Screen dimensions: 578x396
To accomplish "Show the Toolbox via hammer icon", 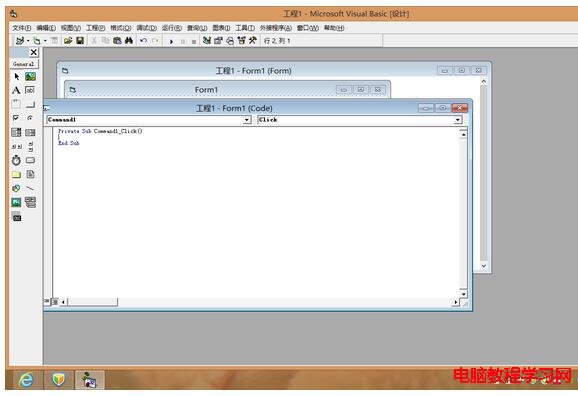I will point(253,41).
